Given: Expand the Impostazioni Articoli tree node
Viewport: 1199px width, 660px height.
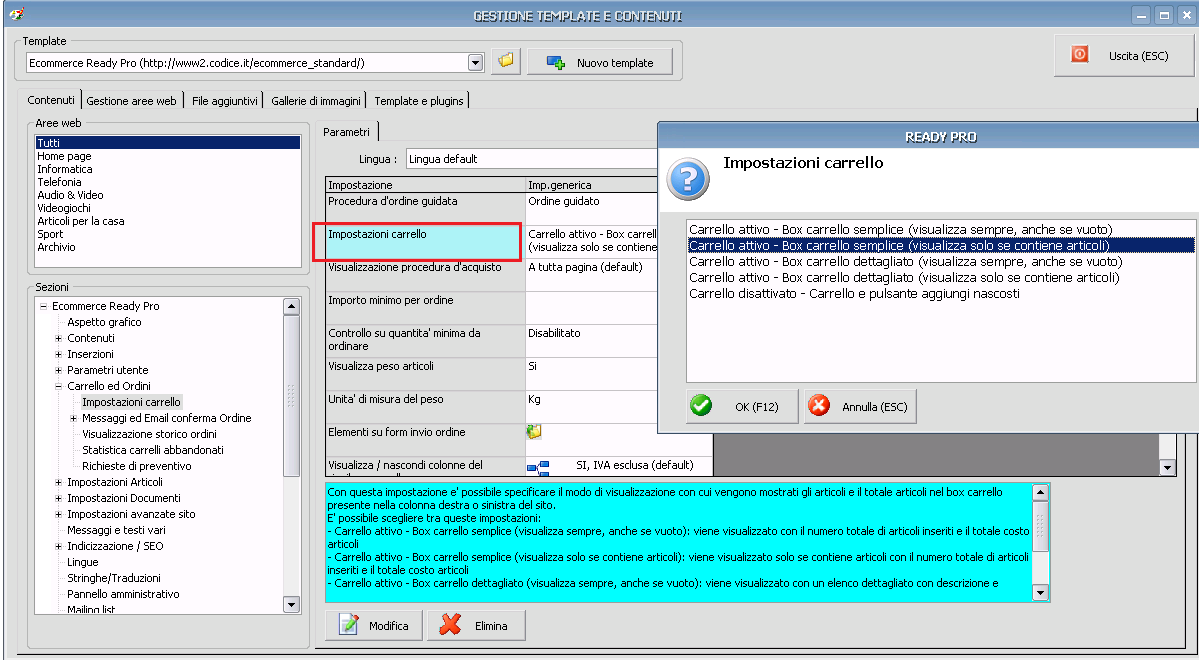Looking at the screenshot, I should [x=59, y=483].
